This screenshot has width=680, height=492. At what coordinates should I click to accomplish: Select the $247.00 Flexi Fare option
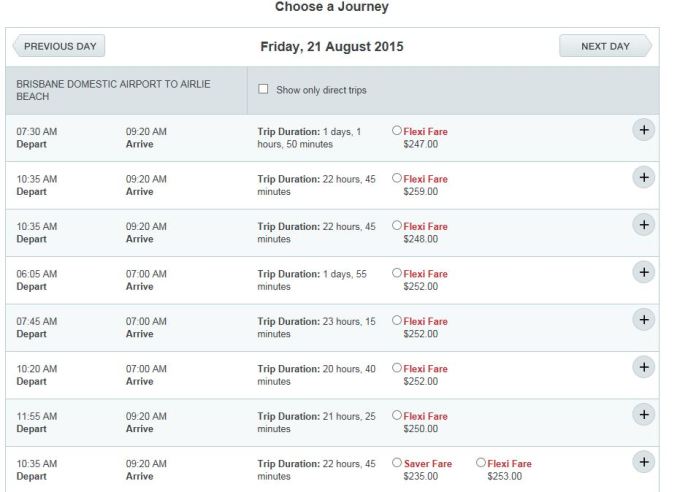tap(397, 131)
